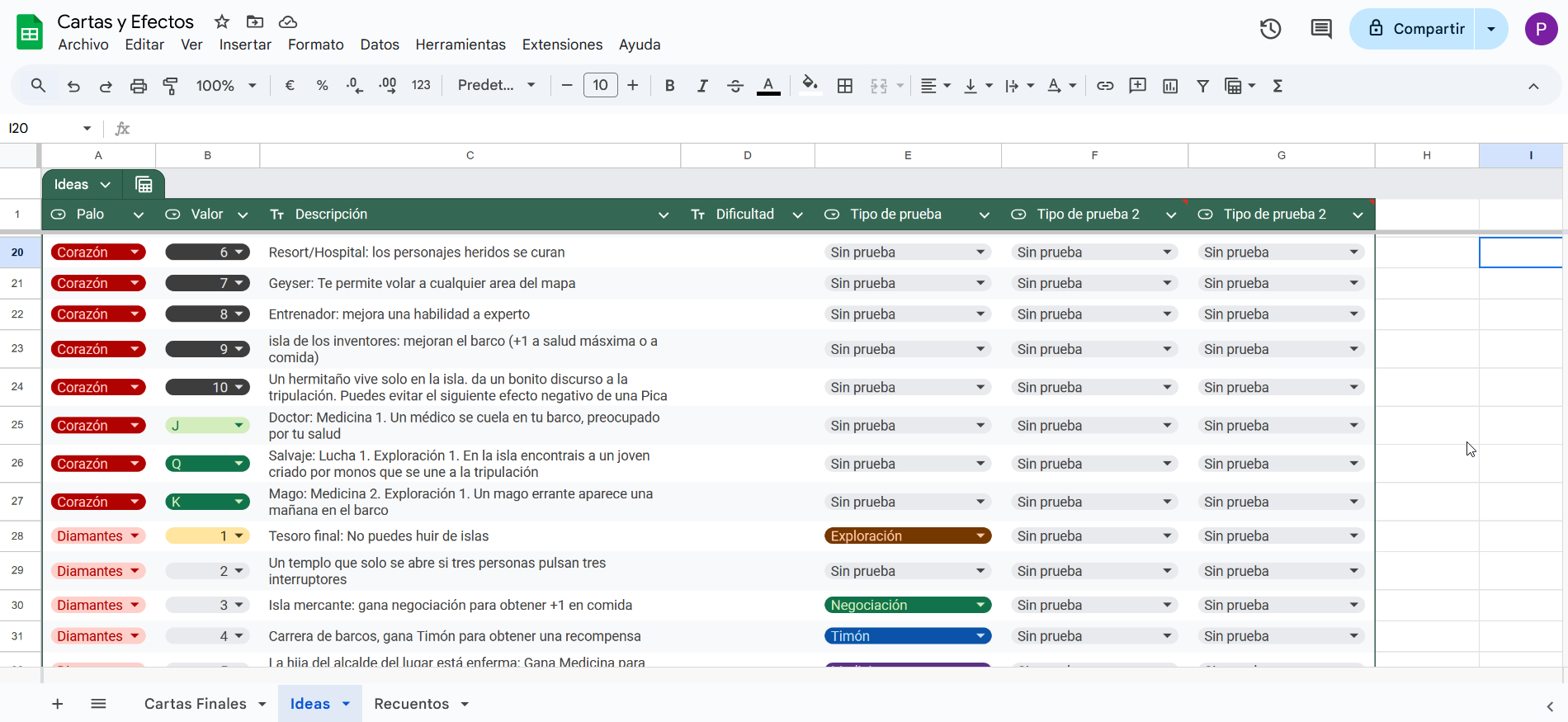This screenshot has width=1568, height=722.
Task: Open the Formato menu
Action: [315, 45]
